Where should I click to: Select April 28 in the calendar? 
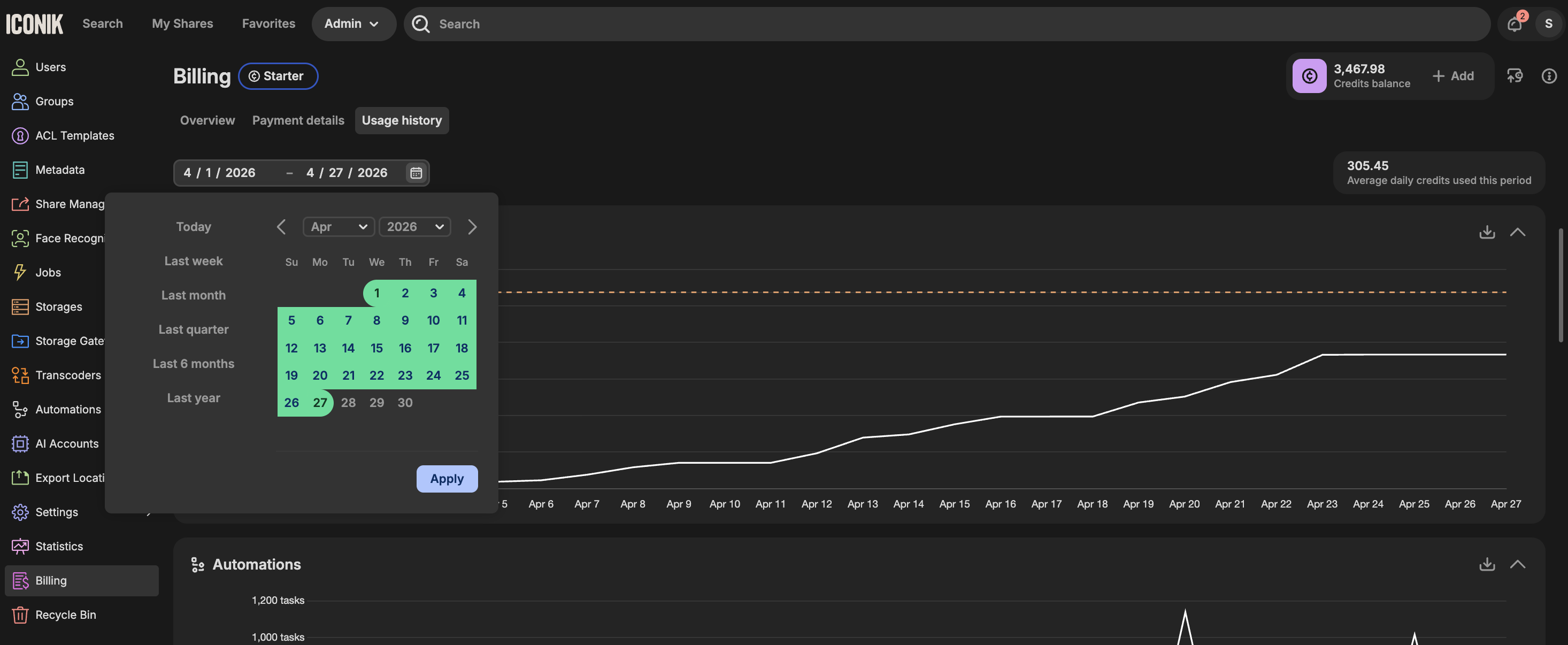(x=348, y=403)
